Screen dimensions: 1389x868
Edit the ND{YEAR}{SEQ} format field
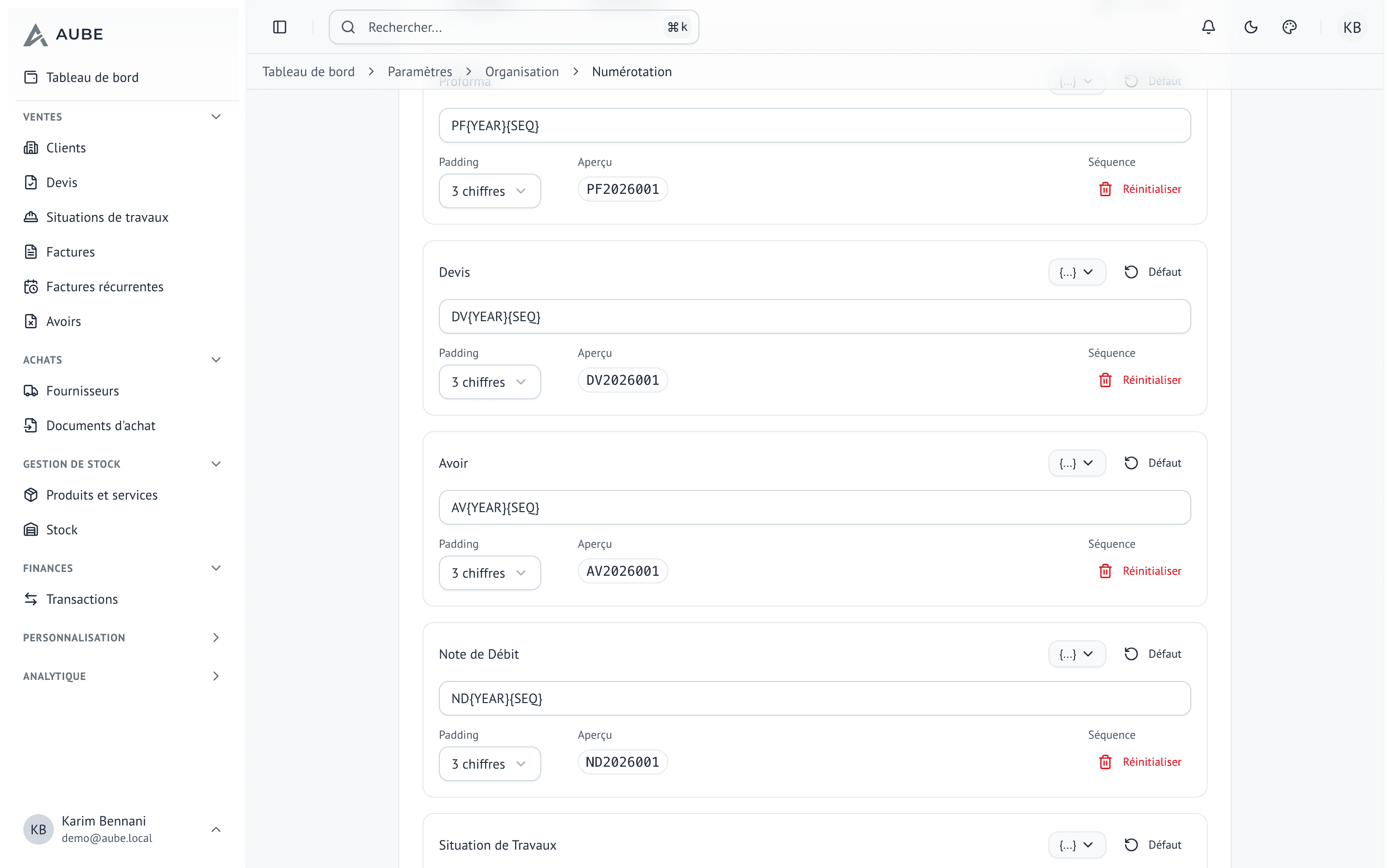pos(815,699)
